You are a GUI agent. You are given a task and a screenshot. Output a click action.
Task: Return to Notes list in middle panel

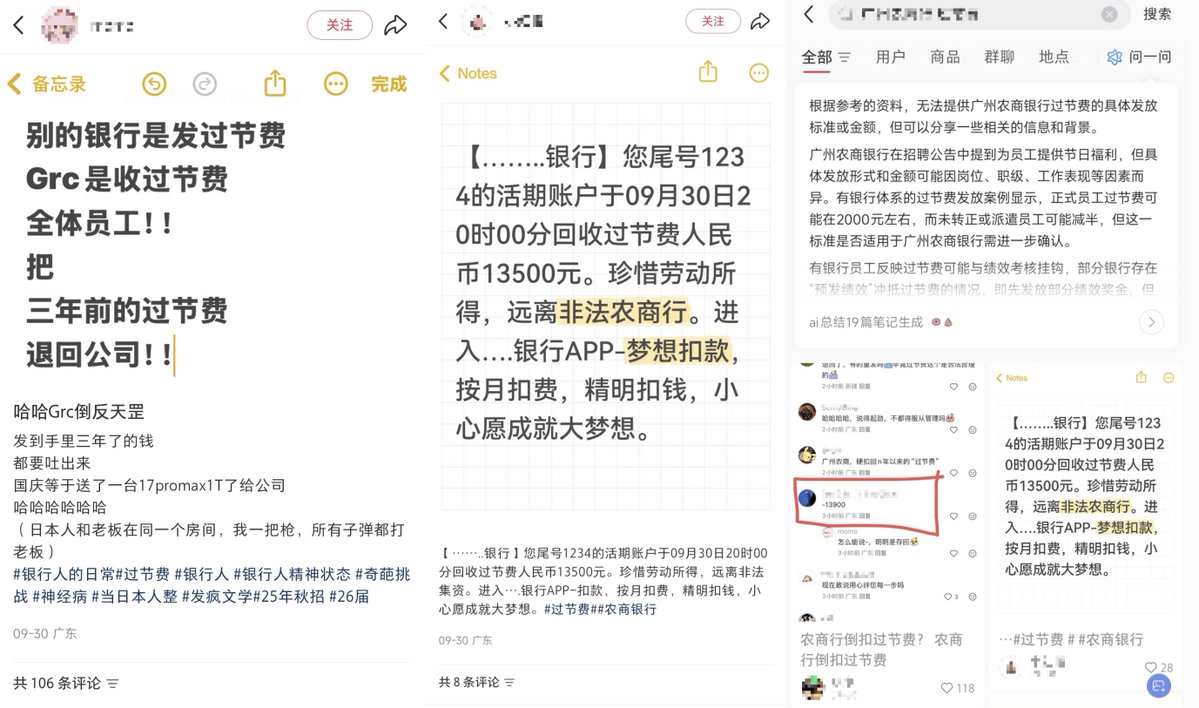pos(468,73)
